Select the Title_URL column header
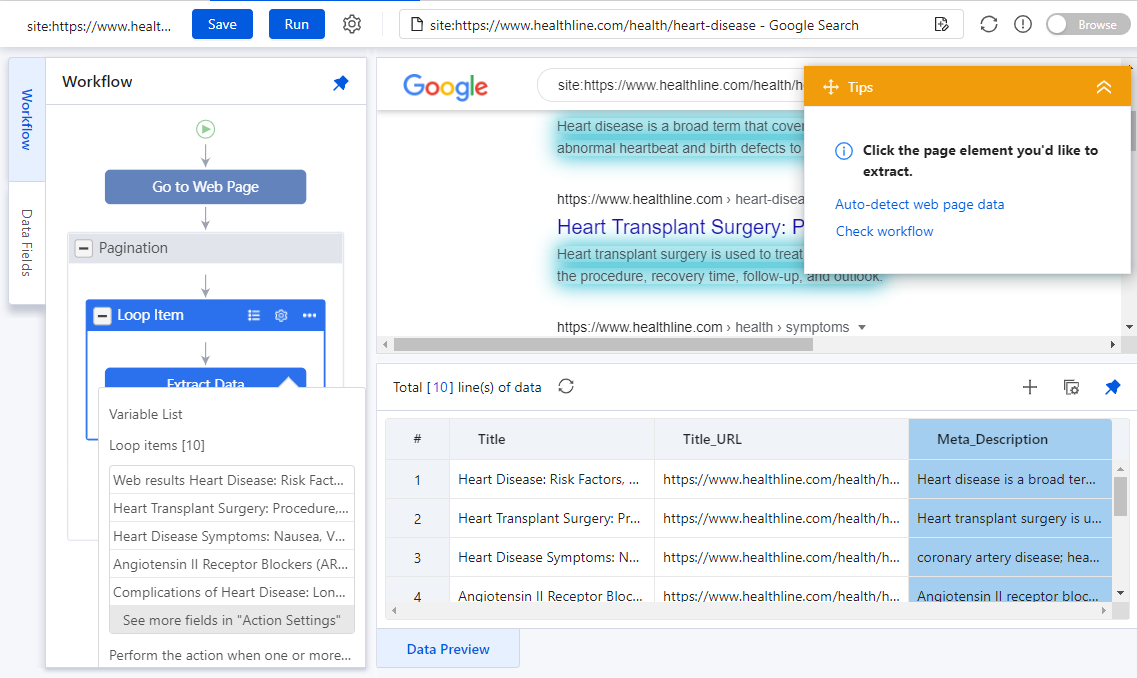1137x678 pixels. (x=782, y=439)
